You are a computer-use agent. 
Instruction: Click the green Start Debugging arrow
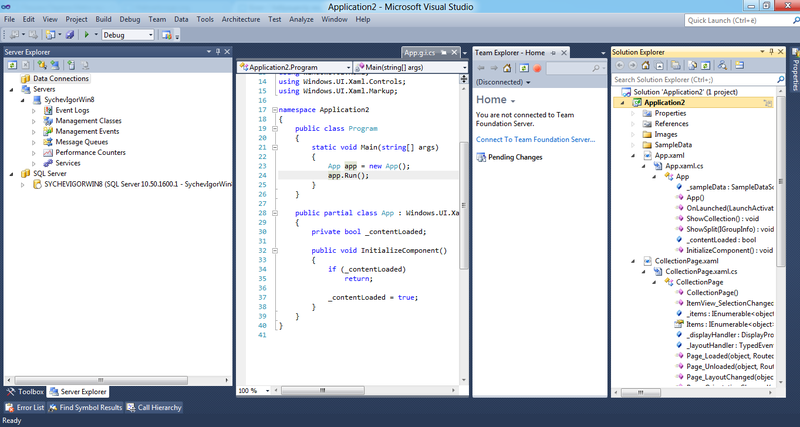pyautogui.click(x=88, y=34)
